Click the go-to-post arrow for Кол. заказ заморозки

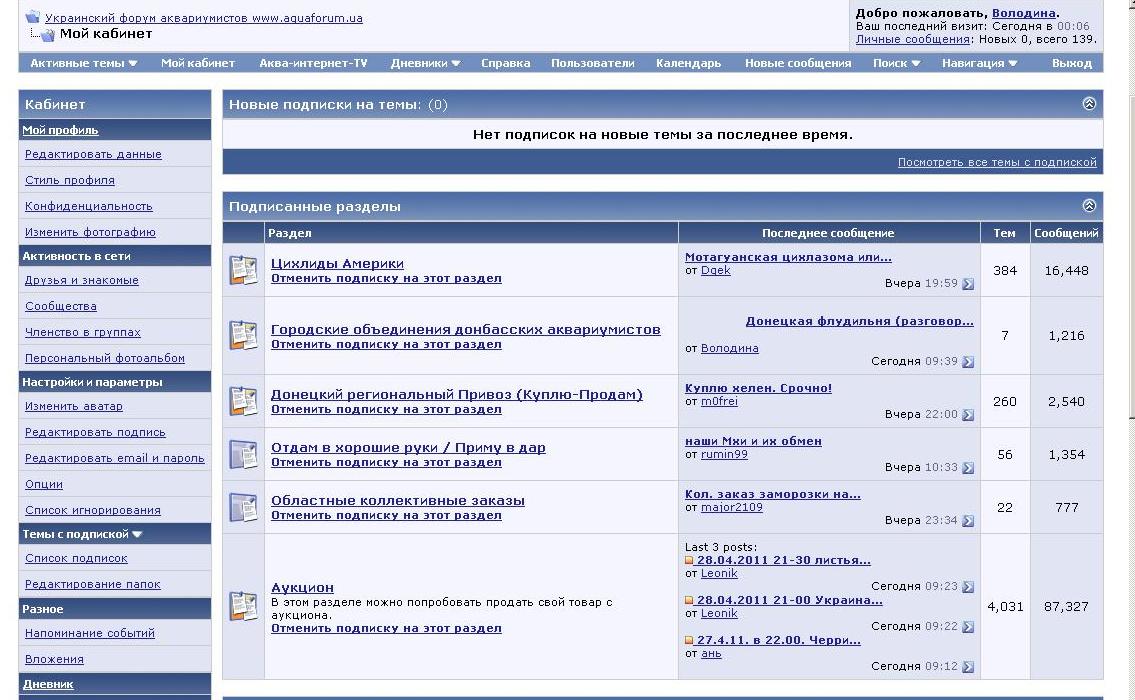[967, 521]
